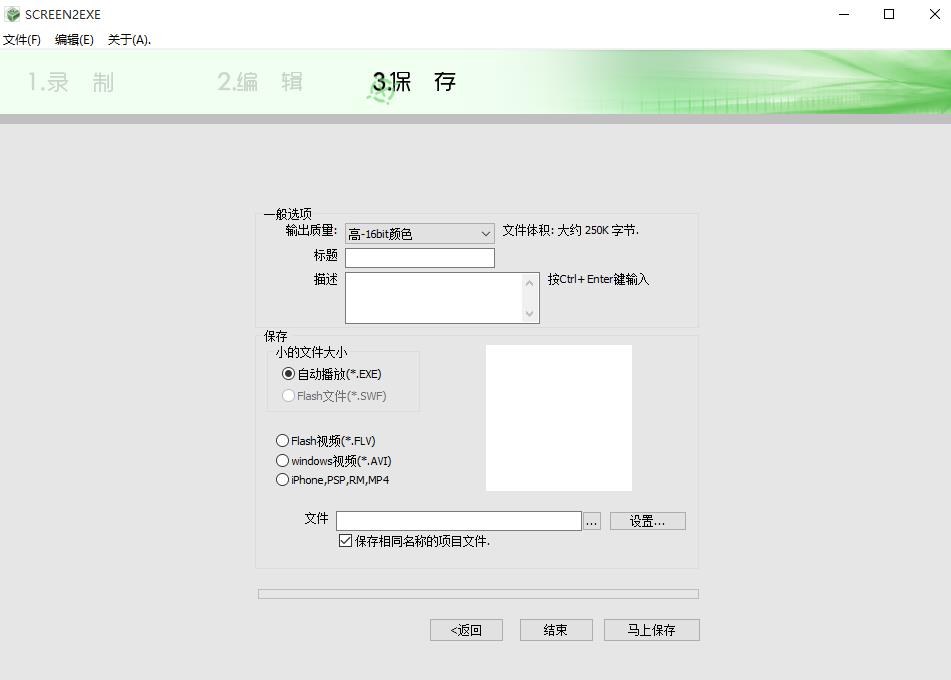
Task: Click the 马上保存 save now button
Action: pyautogui.click(x=651, y=630)
